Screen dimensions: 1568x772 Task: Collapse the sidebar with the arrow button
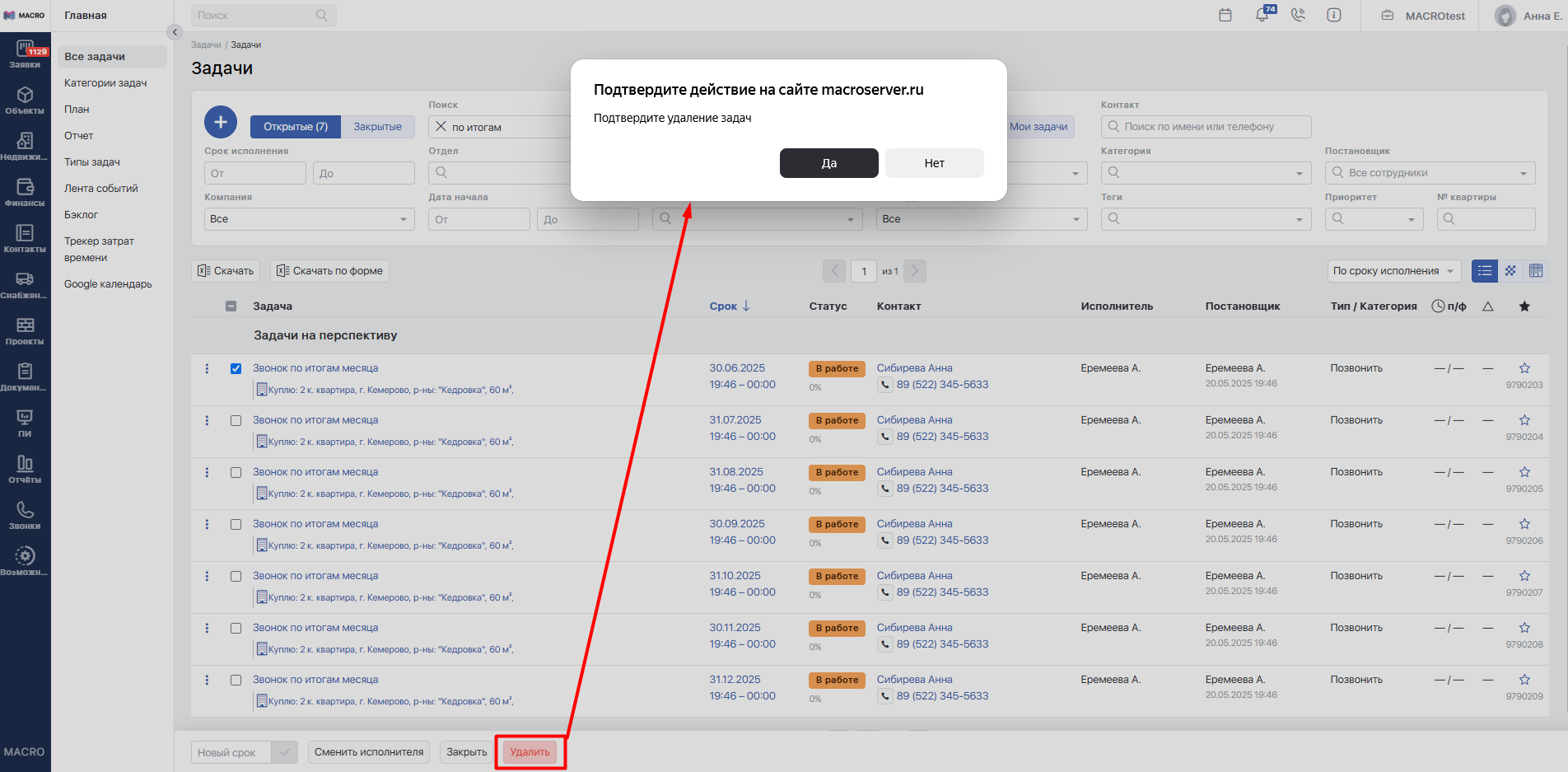point(174,32)
